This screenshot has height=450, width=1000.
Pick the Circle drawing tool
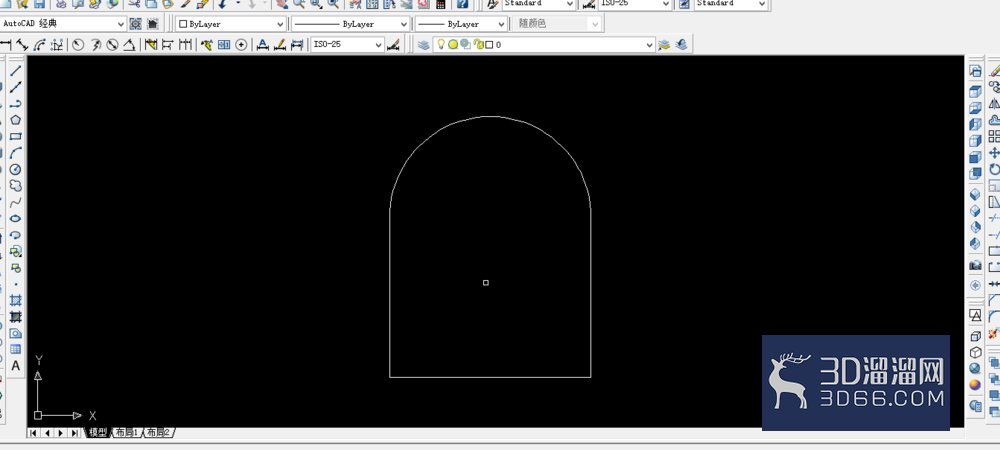tap(16, 170)
